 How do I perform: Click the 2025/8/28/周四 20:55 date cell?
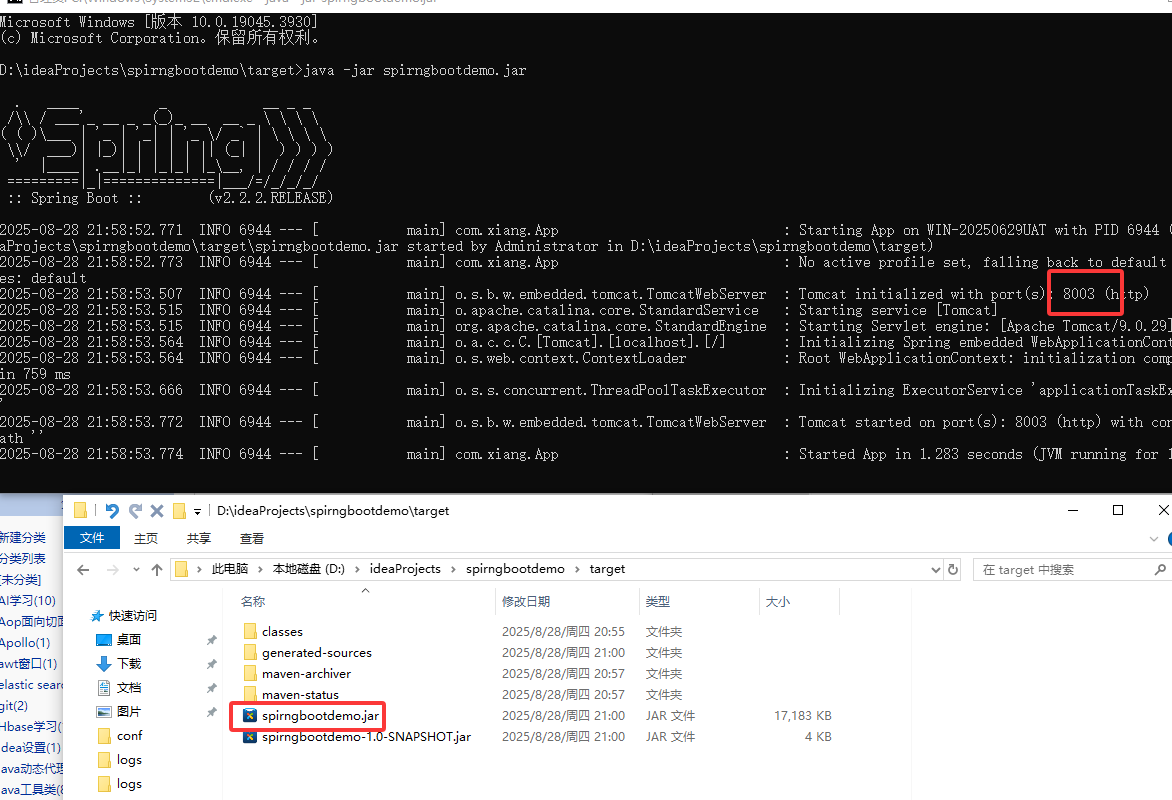(563, 632)
